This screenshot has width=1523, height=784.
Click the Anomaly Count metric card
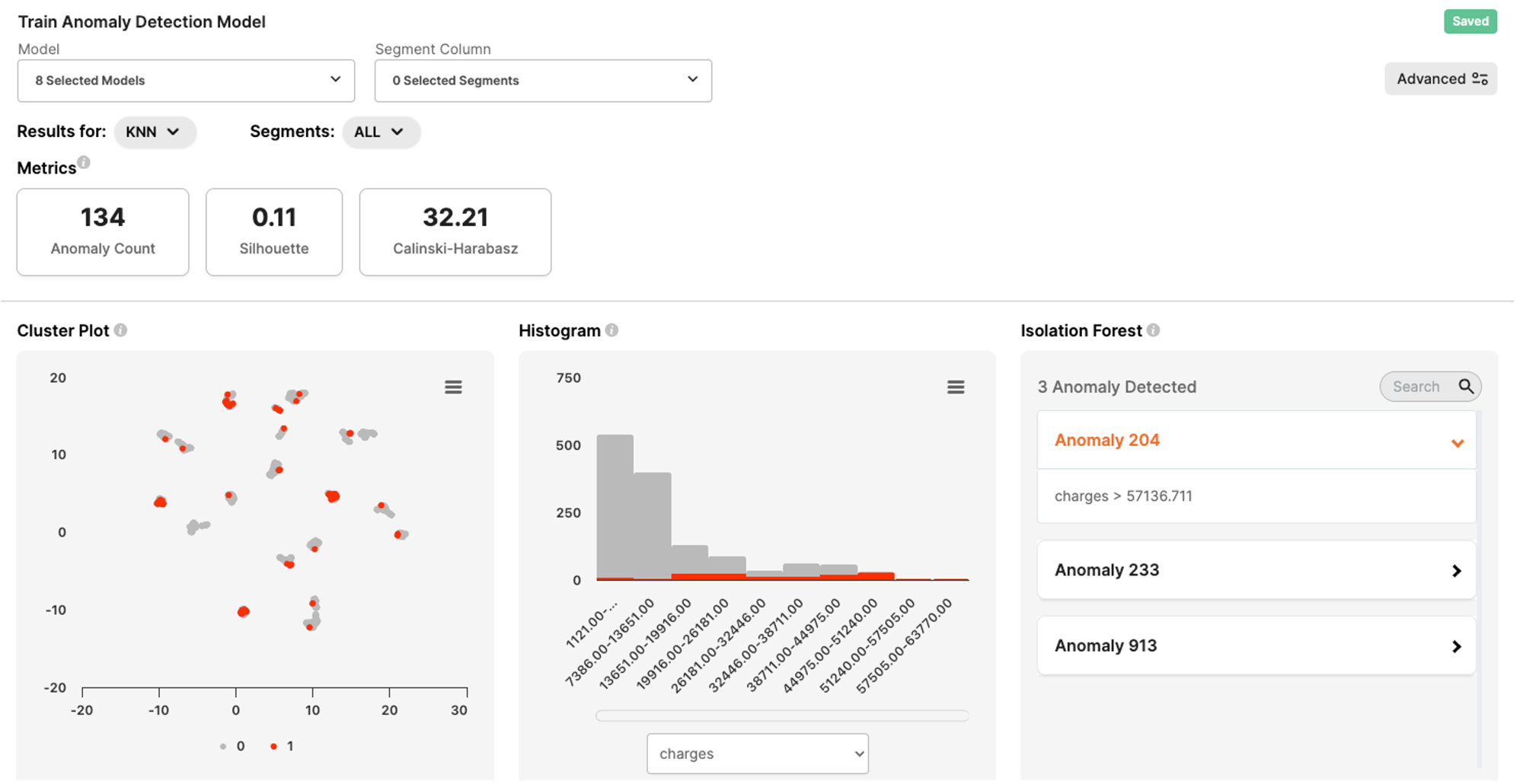103,232
